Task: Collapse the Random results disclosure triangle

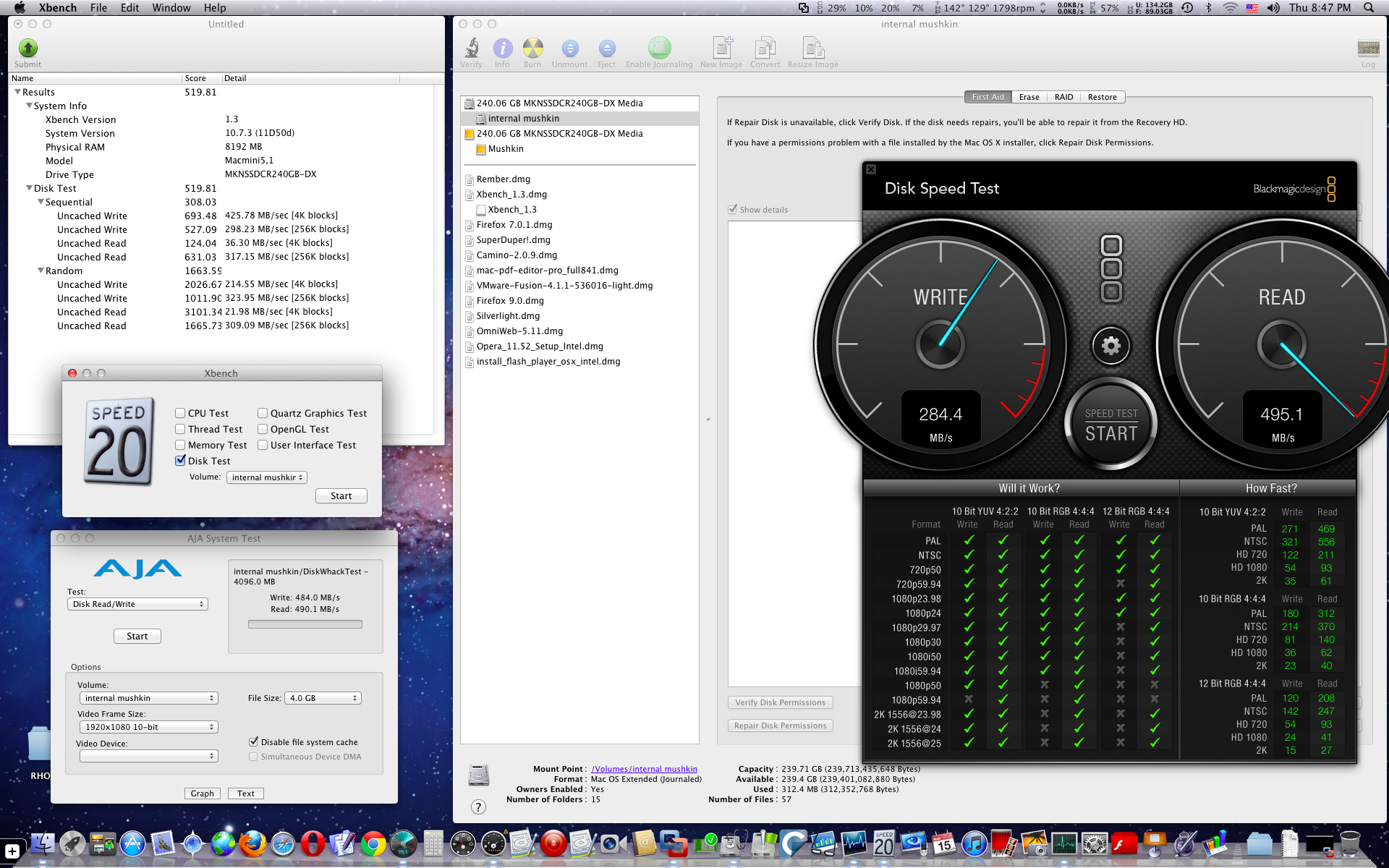Action: click(x=41, y=271)
